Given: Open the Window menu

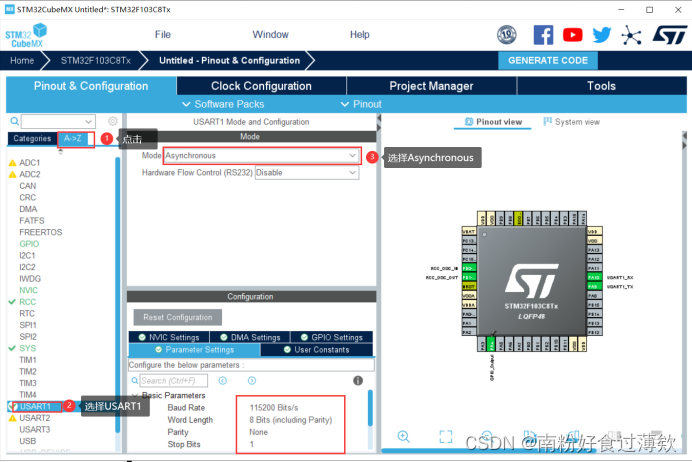Looking at the screenshot, I should pos(271,34).
